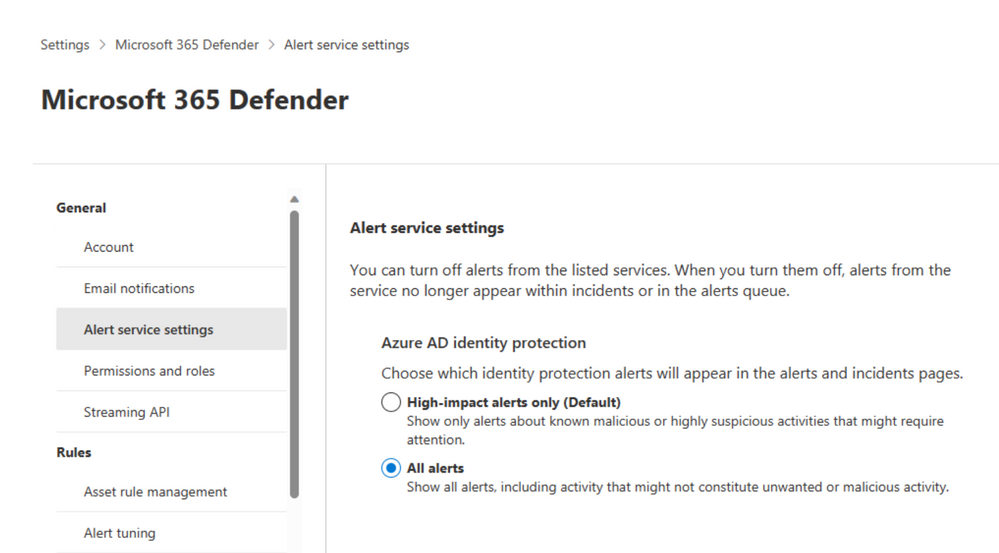Click the Settings breadcrumb link

(64, 45)
